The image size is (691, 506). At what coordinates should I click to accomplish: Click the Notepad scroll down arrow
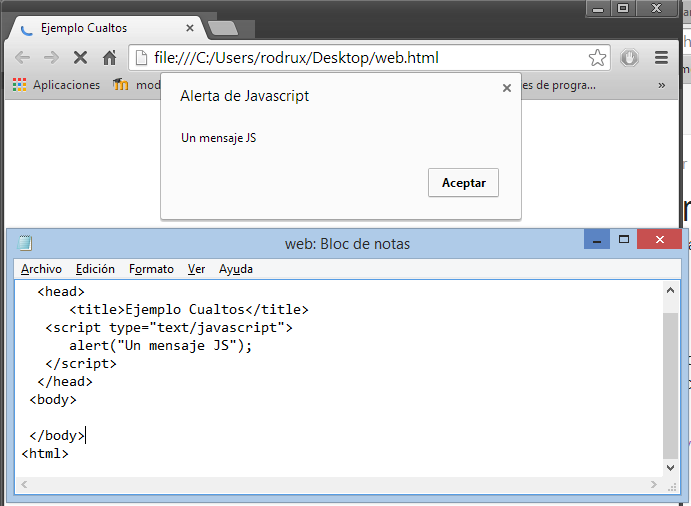(x=670, y=468)
